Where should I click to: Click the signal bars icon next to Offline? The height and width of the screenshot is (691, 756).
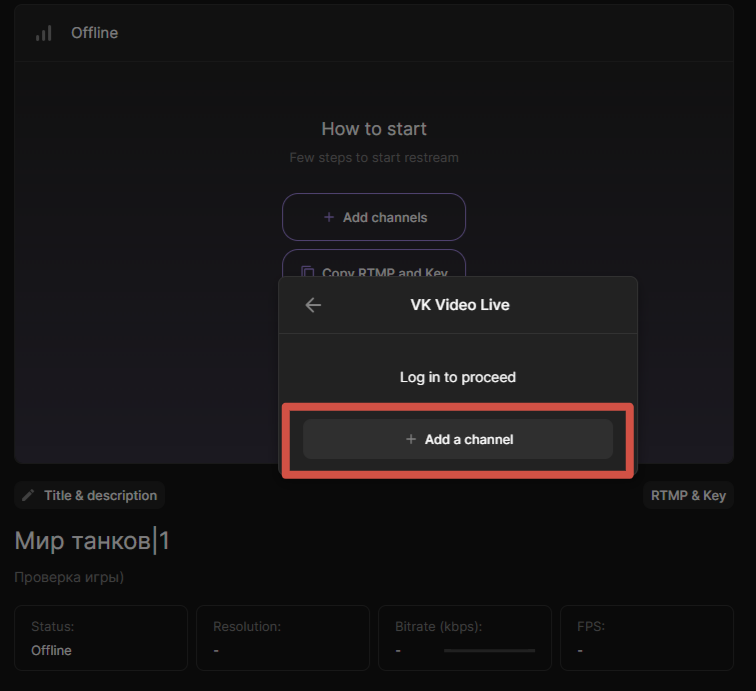44,33
